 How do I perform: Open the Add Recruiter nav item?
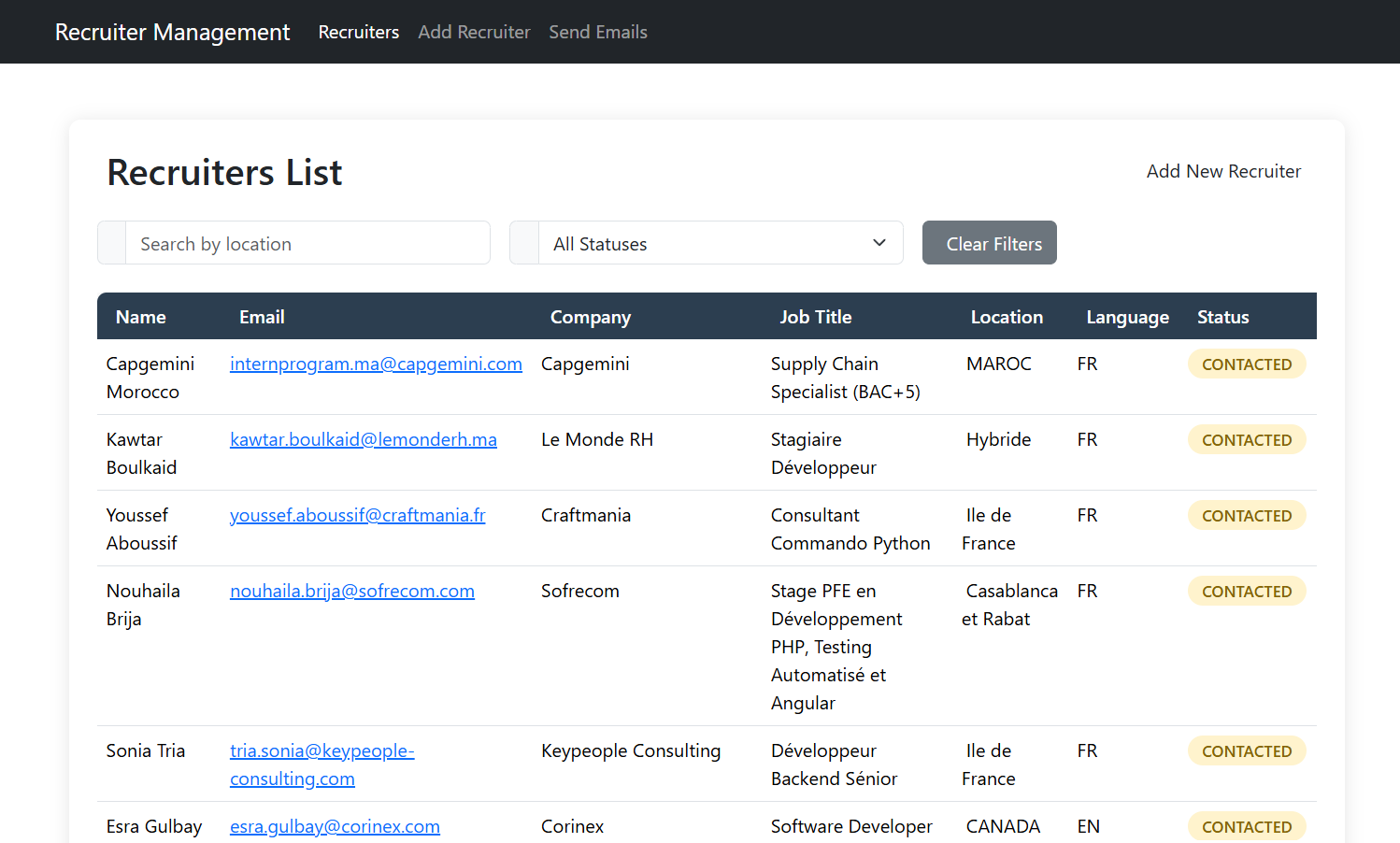[474, 32]
